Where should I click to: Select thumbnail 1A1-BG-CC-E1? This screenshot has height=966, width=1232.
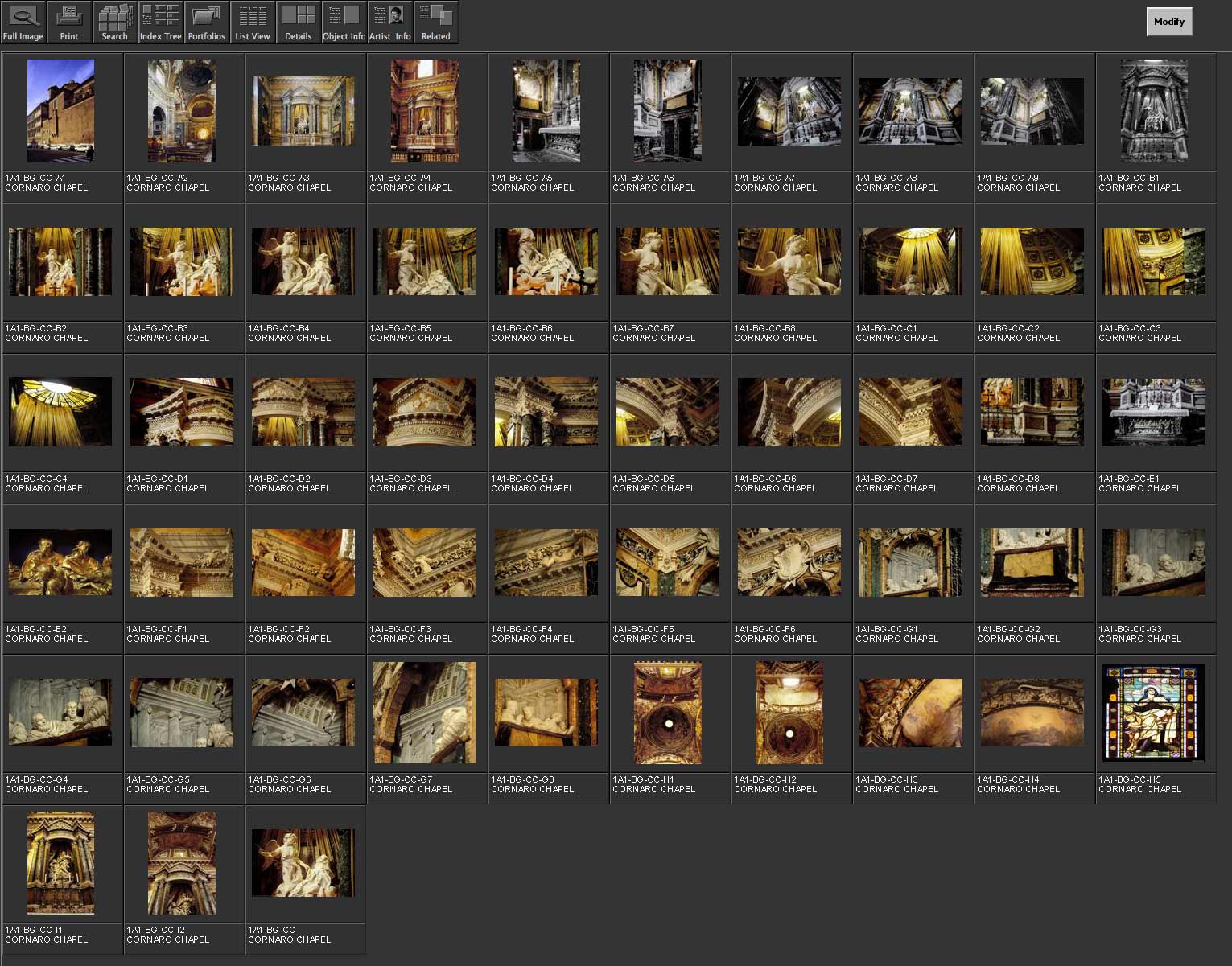[1154, 412]
